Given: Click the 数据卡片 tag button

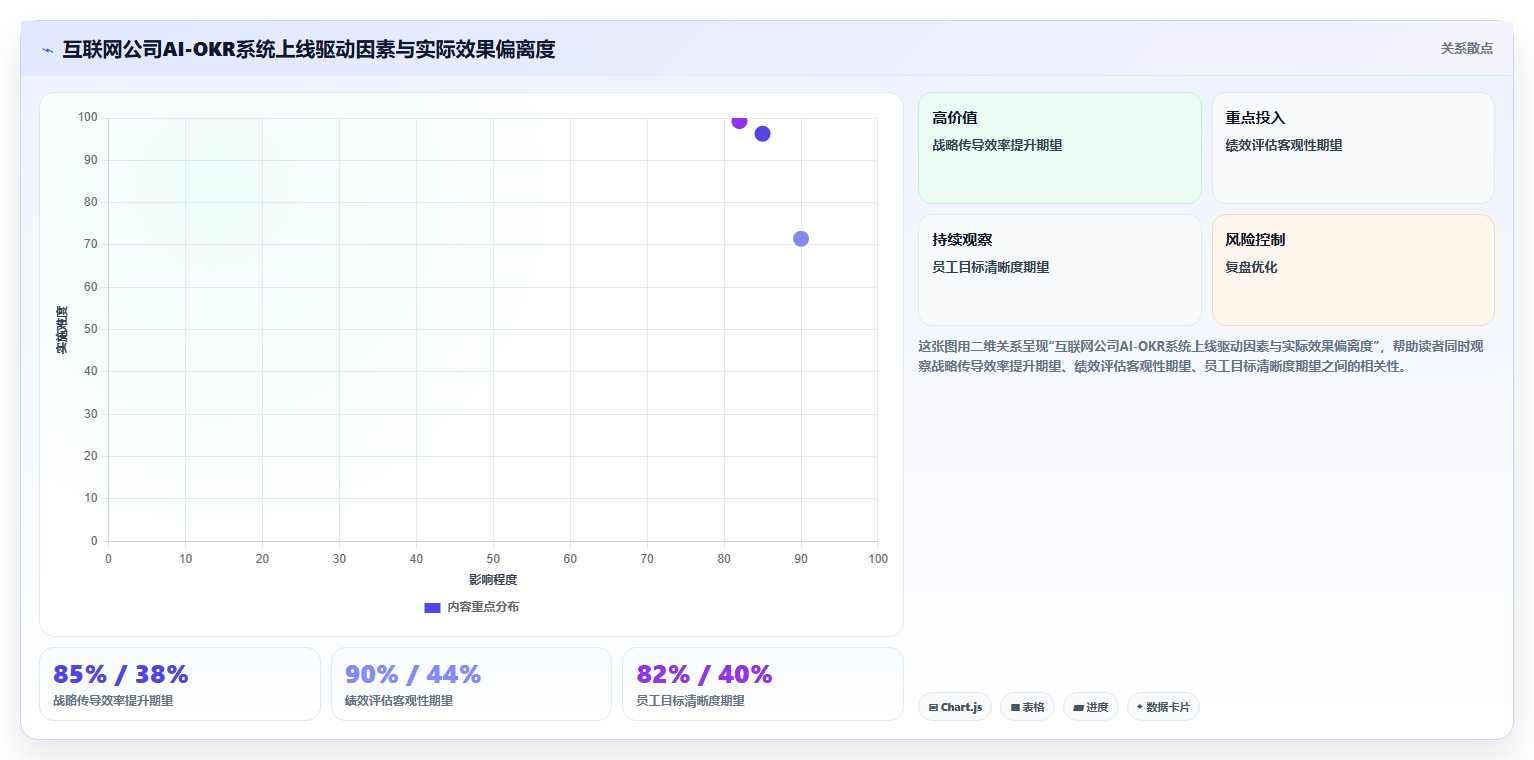Looking at the screenshot, I should point(1163,707).
